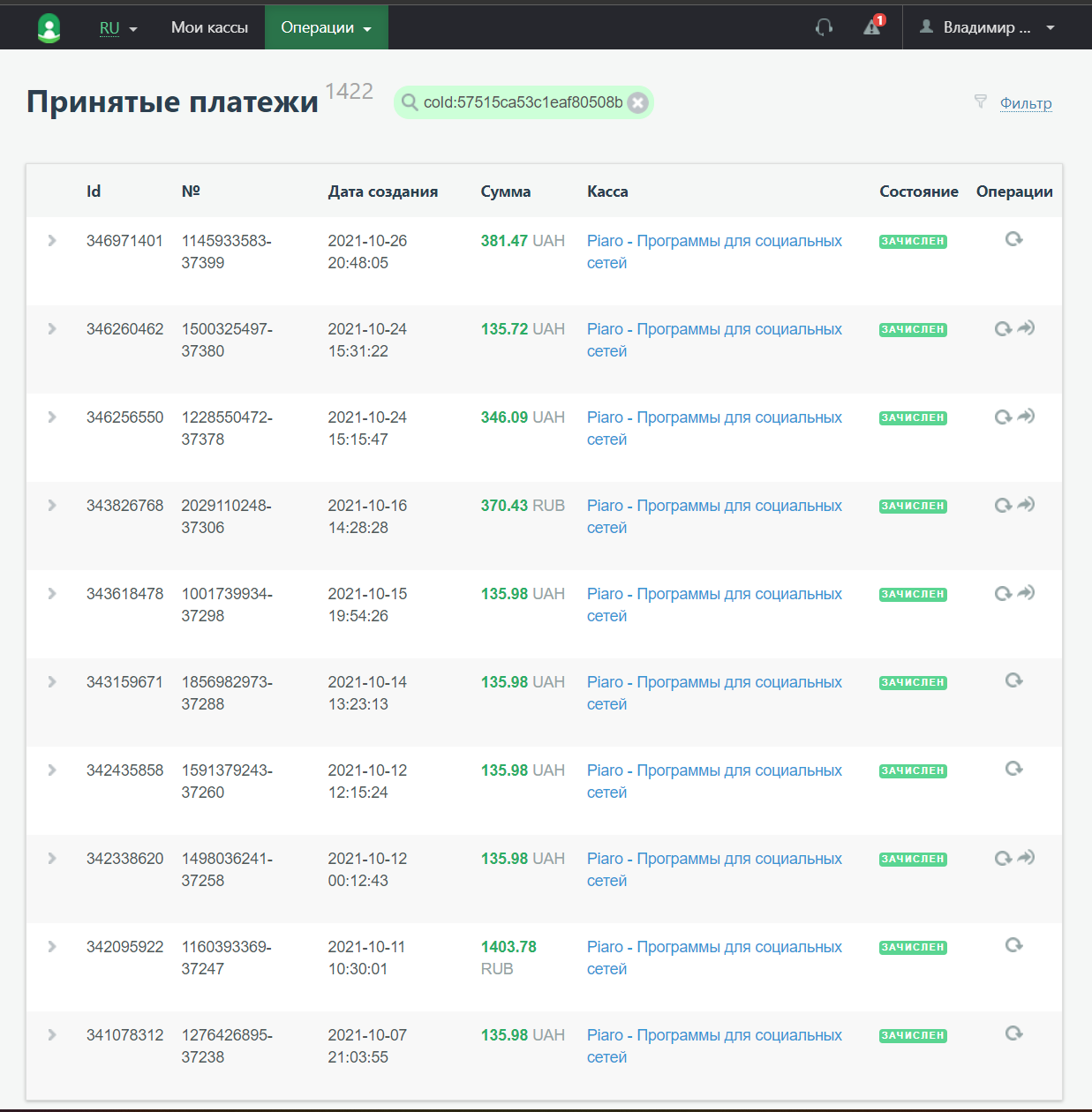This screenshot has height=1112, width=1092.
Task: Open the Фильтр link
Action: (1026, 103)
